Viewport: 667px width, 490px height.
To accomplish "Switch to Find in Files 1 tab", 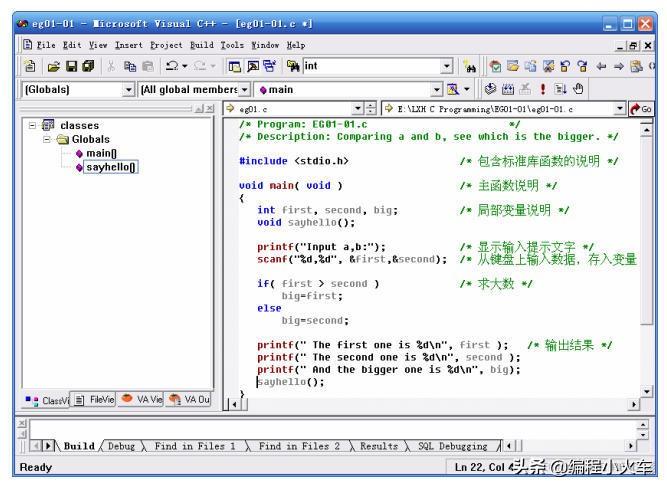I will 195,446.
